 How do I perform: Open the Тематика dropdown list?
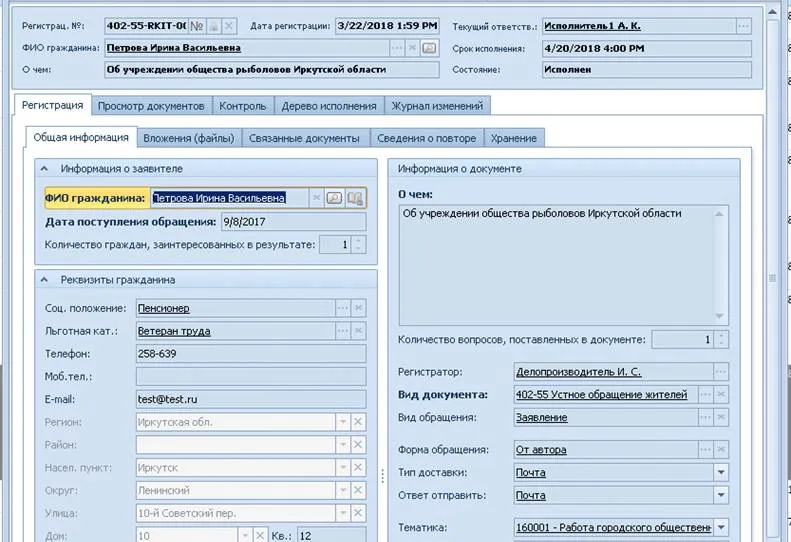(721, 528)
